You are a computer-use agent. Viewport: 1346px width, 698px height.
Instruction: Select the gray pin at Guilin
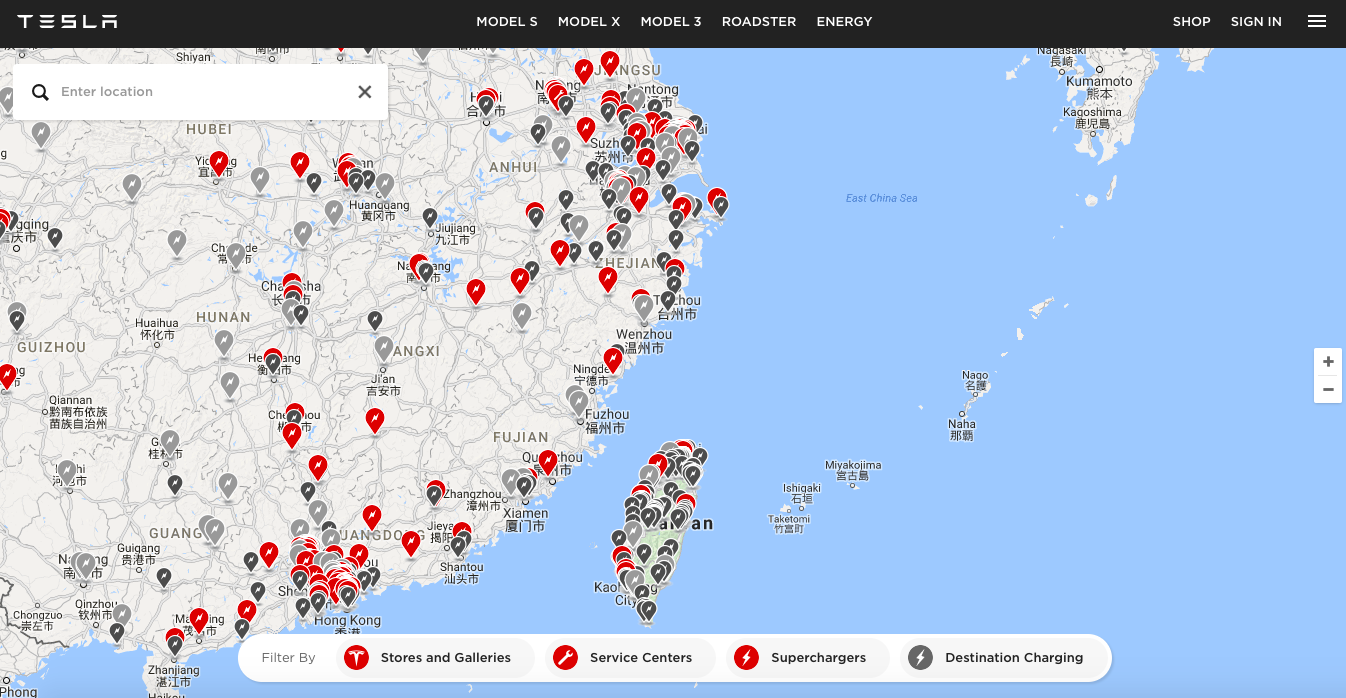170,442
